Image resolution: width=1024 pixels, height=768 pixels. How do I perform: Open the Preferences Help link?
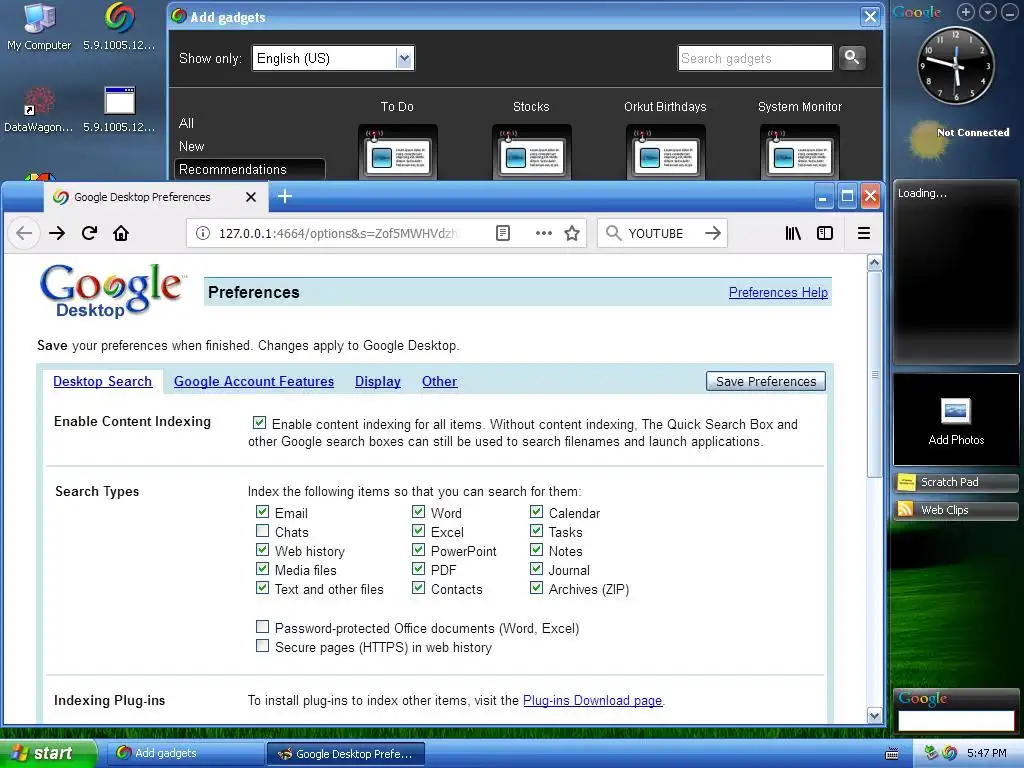[x=778, y=293]
